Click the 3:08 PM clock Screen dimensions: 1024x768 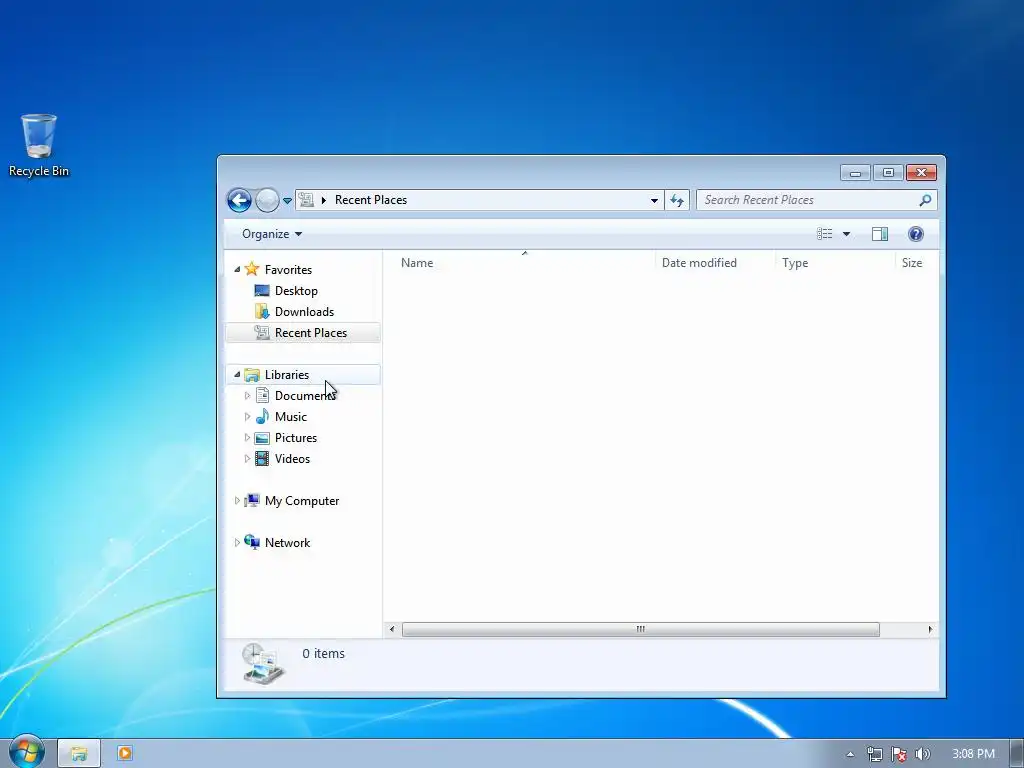tap(973, 754)
